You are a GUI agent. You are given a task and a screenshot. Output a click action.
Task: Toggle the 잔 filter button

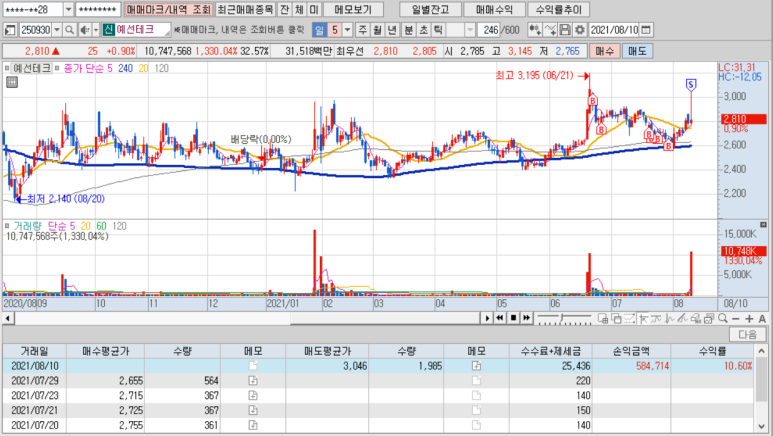[284, 9]
